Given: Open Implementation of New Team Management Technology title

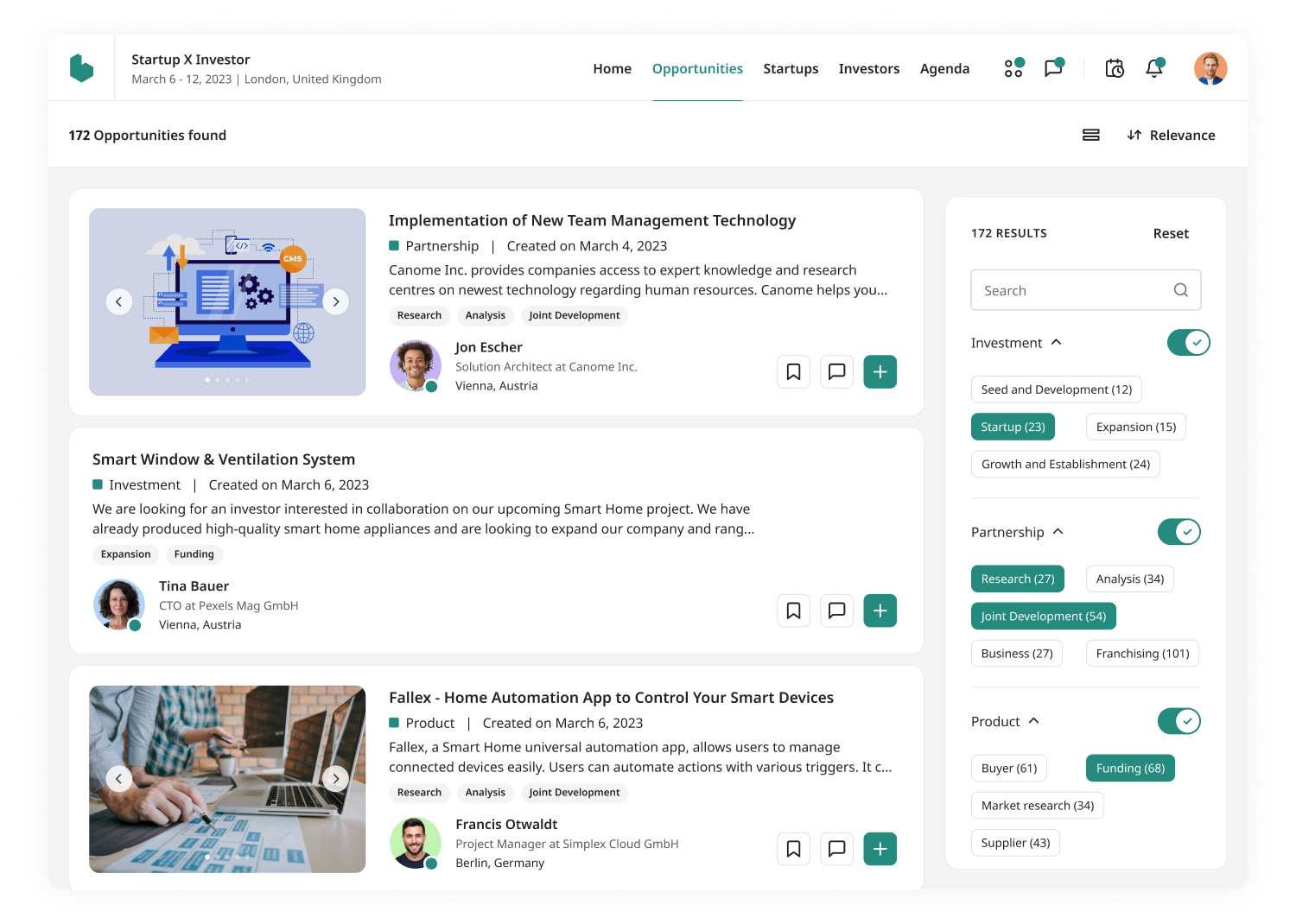Looking at the screenshot, I should pyautogui.click(x=592, y=220).
